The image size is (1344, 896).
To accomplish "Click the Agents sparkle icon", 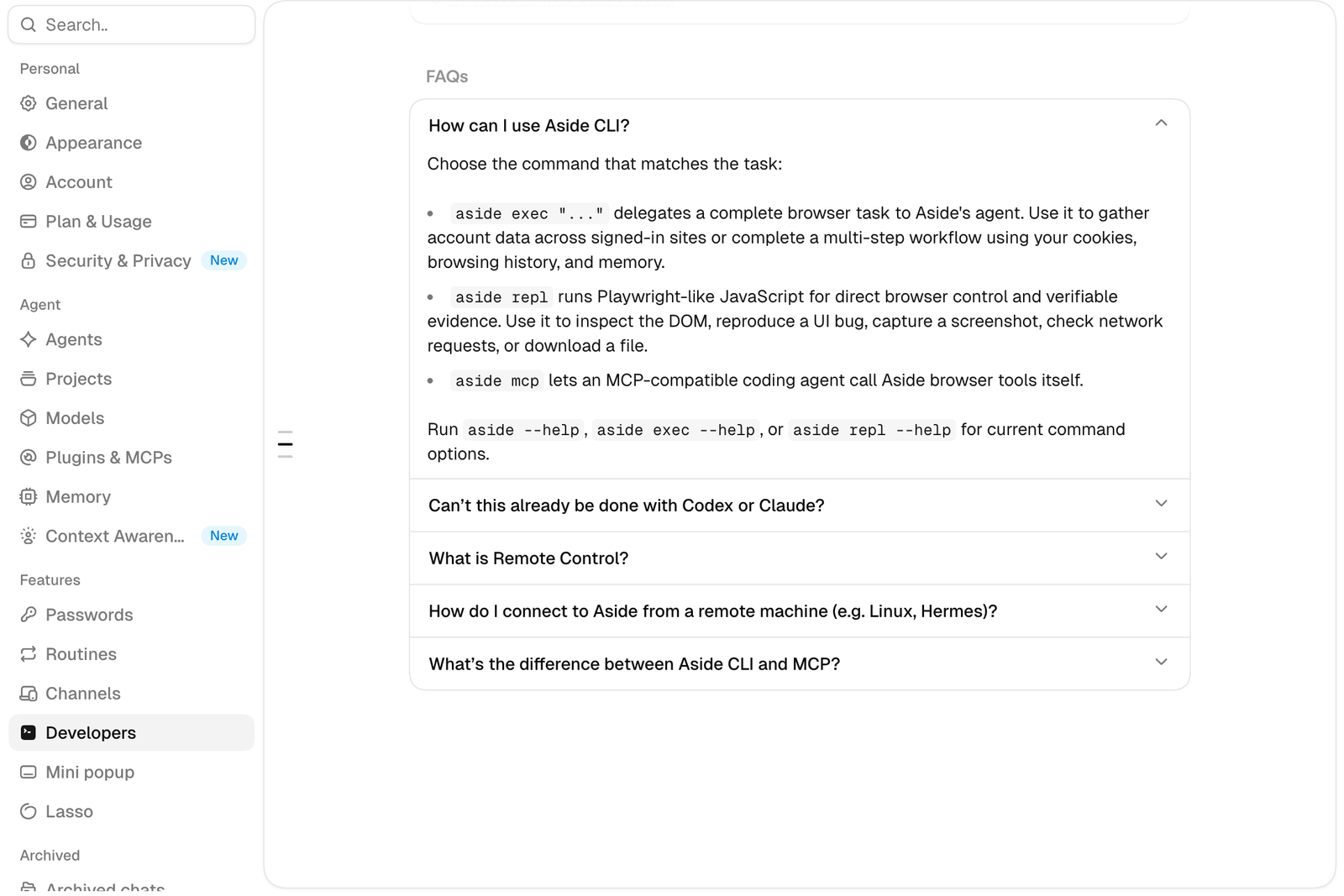I will 29,339.
